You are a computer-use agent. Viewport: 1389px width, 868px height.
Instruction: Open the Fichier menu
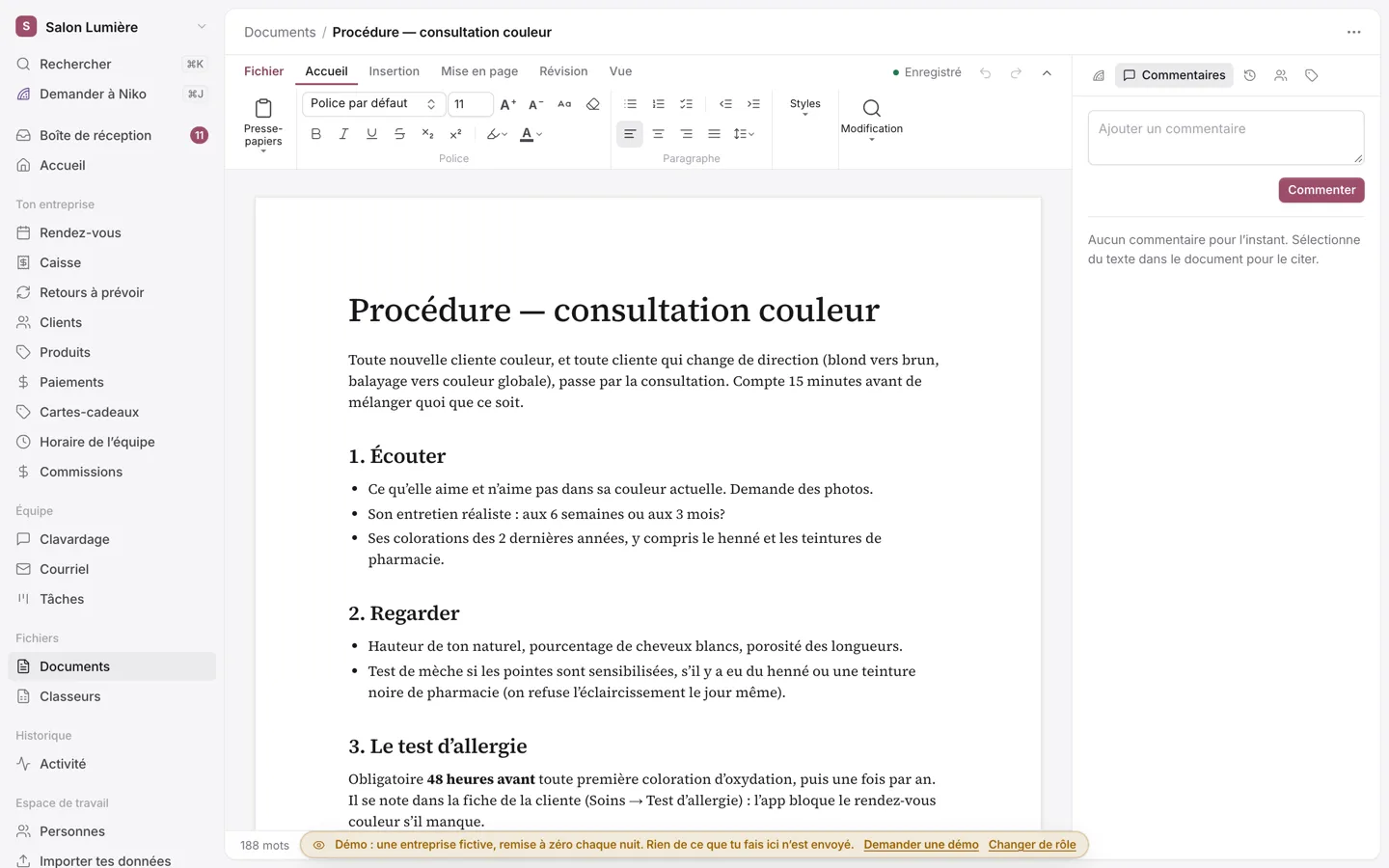pyautogui.click(x=263, y=71)
